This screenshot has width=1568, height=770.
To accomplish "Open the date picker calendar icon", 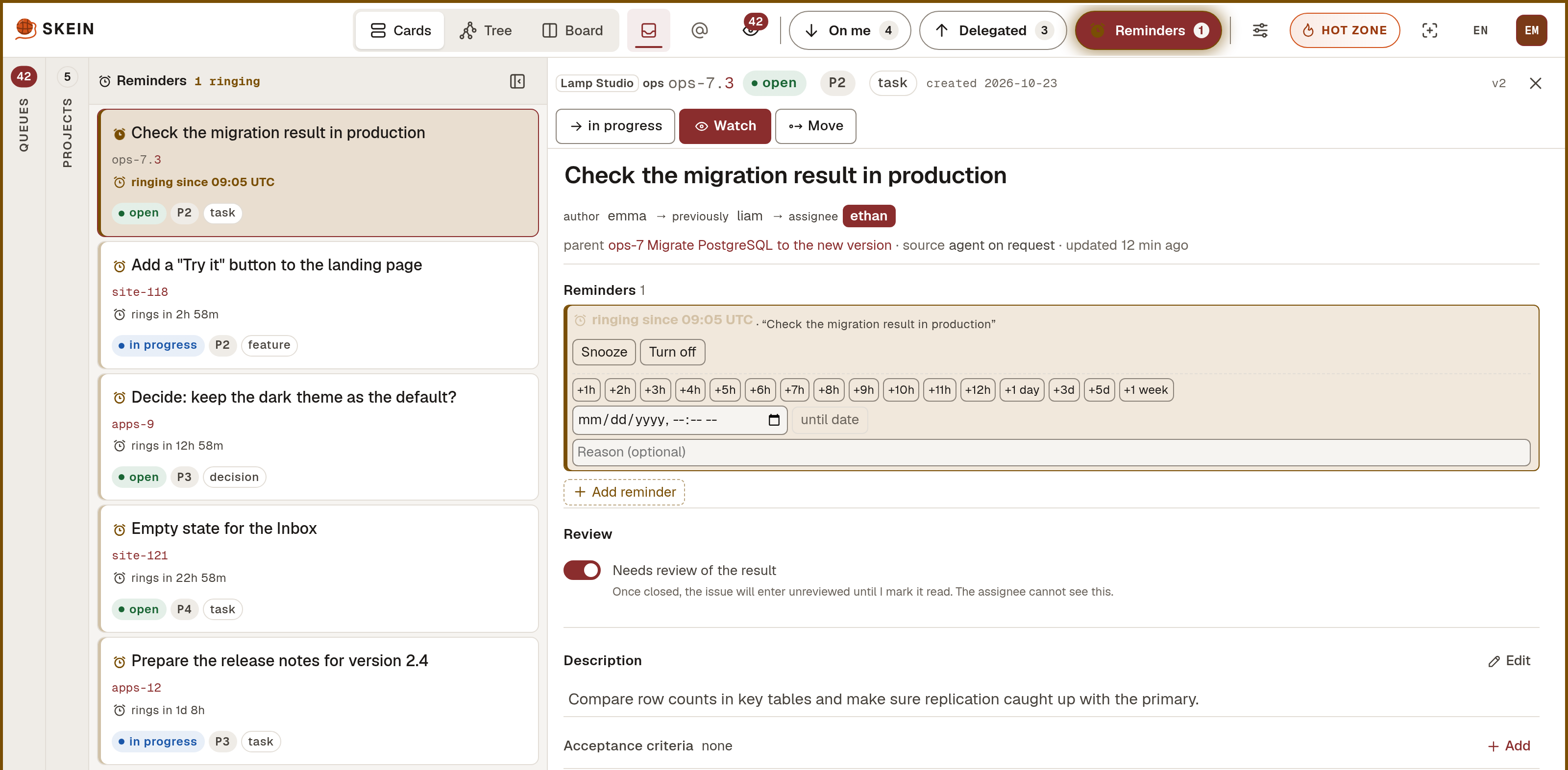I will (x=774, y=420).
